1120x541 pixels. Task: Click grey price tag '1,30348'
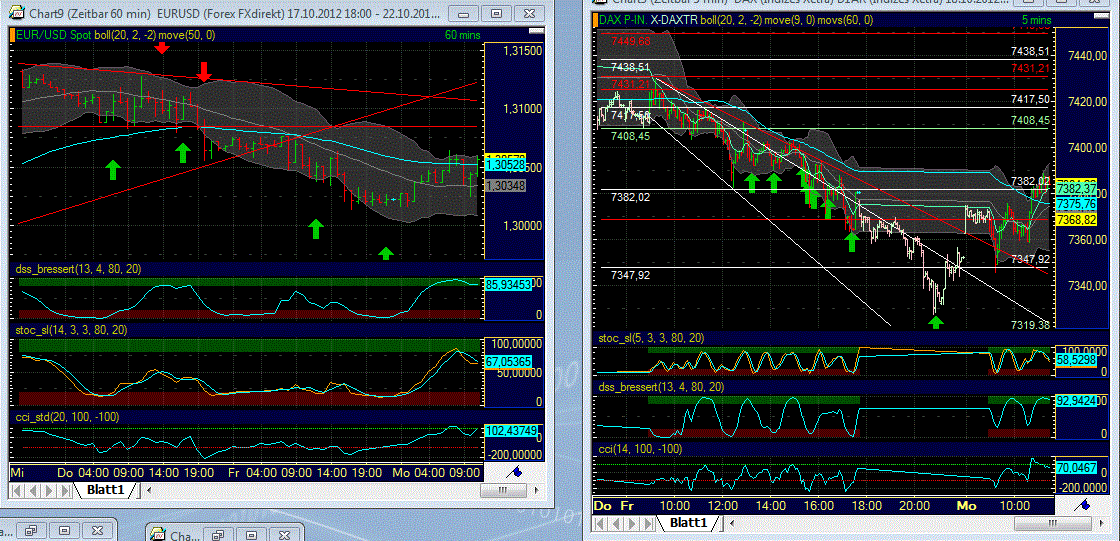(x=504, y=186)
